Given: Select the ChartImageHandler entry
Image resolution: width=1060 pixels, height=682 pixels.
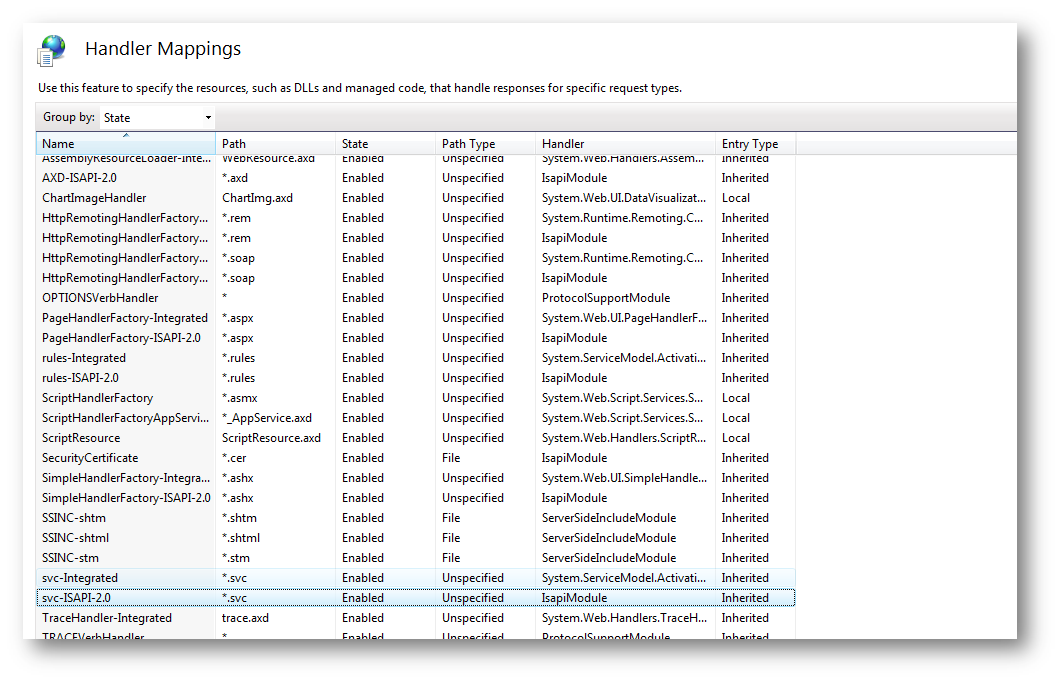Looking at the screenshot, I should coord(416,198).
